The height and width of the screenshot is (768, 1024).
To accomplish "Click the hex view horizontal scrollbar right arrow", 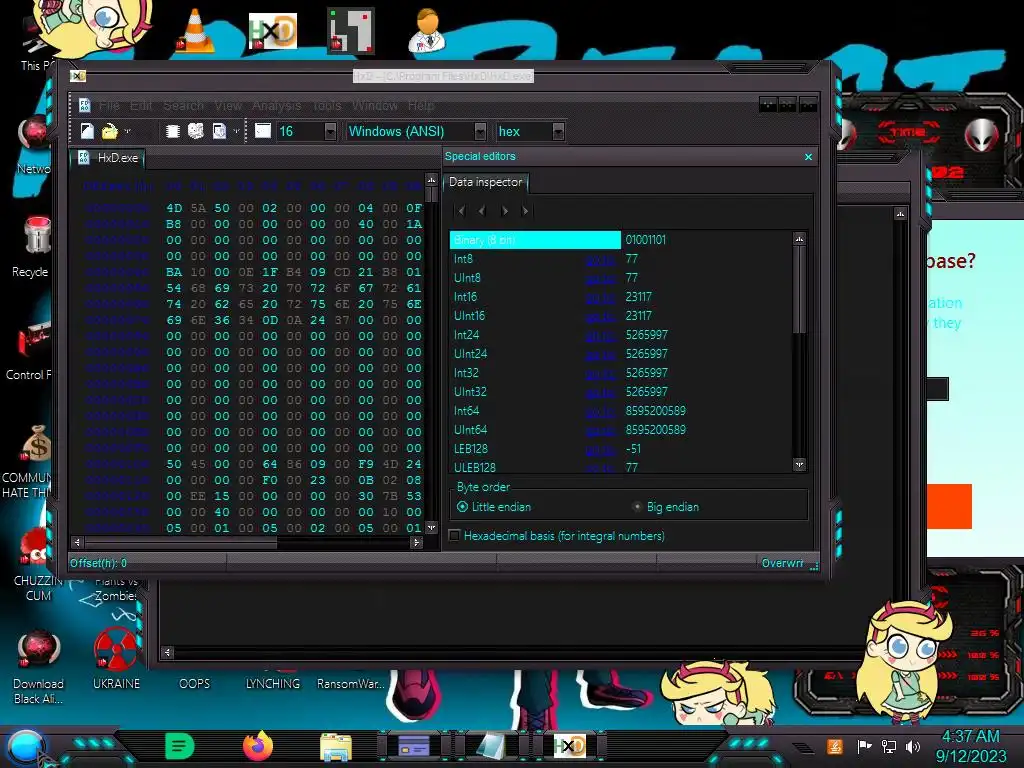I will (416, 542).
